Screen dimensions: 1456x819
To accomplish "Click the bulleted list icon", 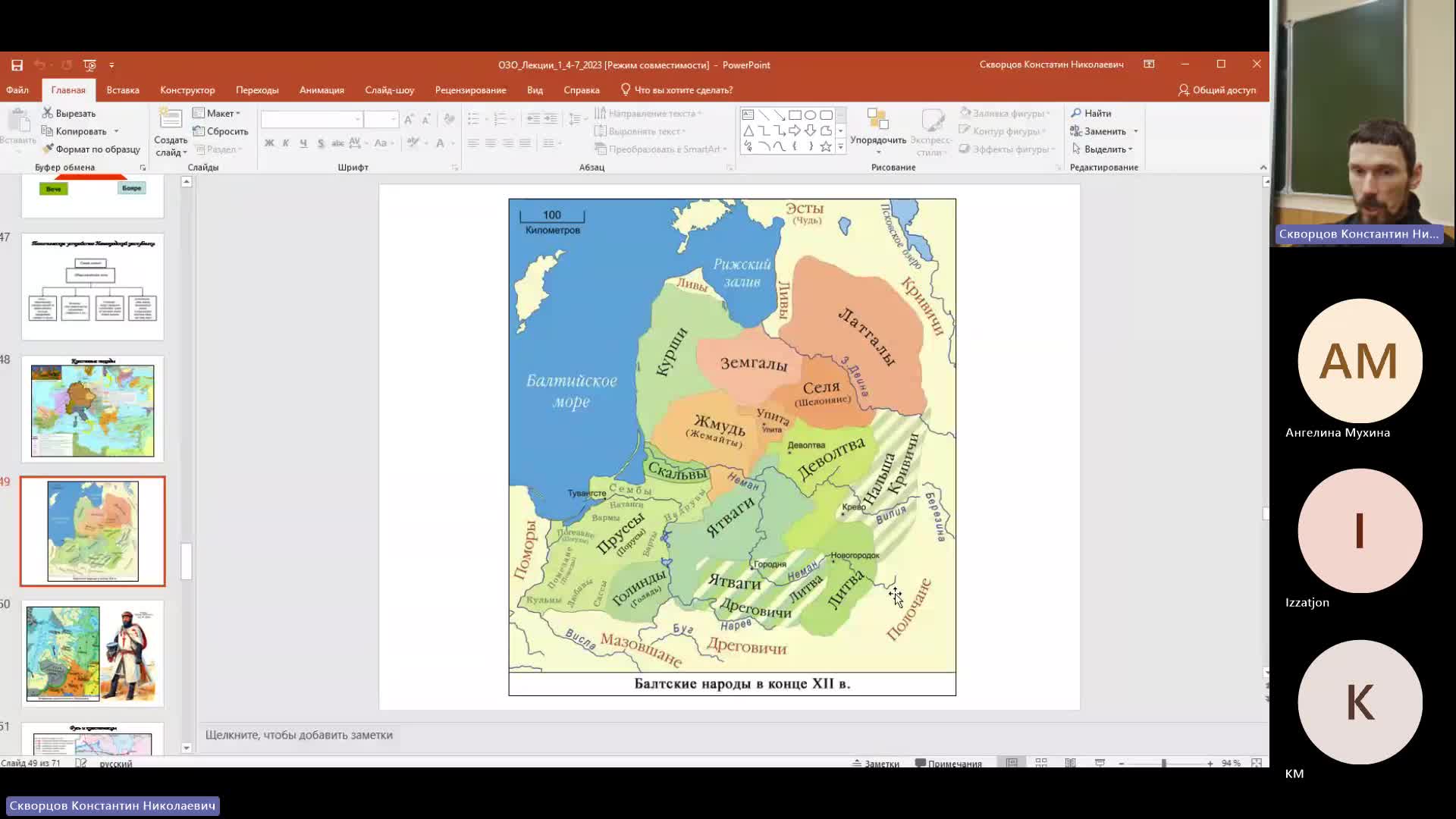I will pyautogui.click(x=473, y=119).
